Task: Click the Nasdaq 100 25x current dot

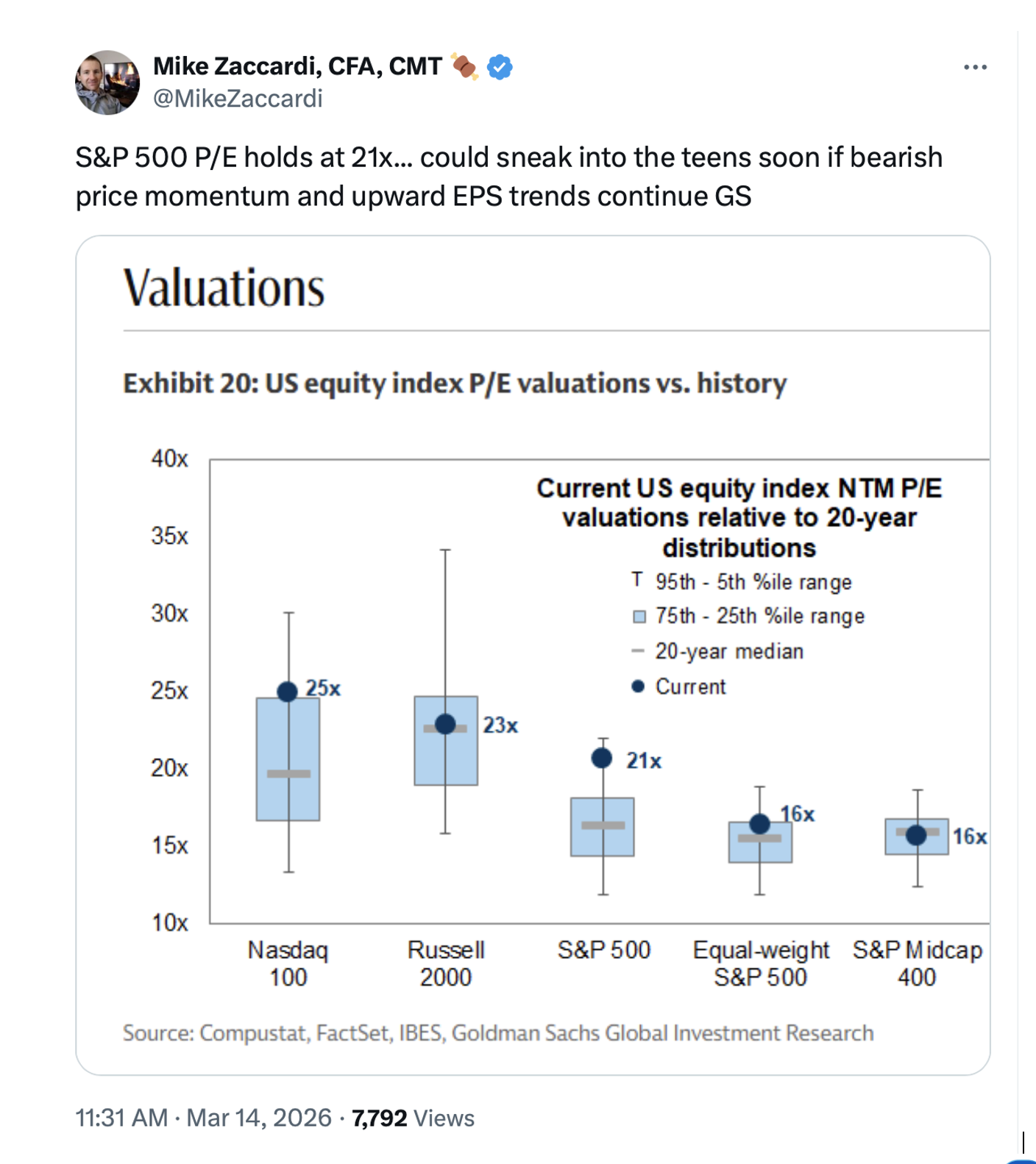Action: (288, 692)
